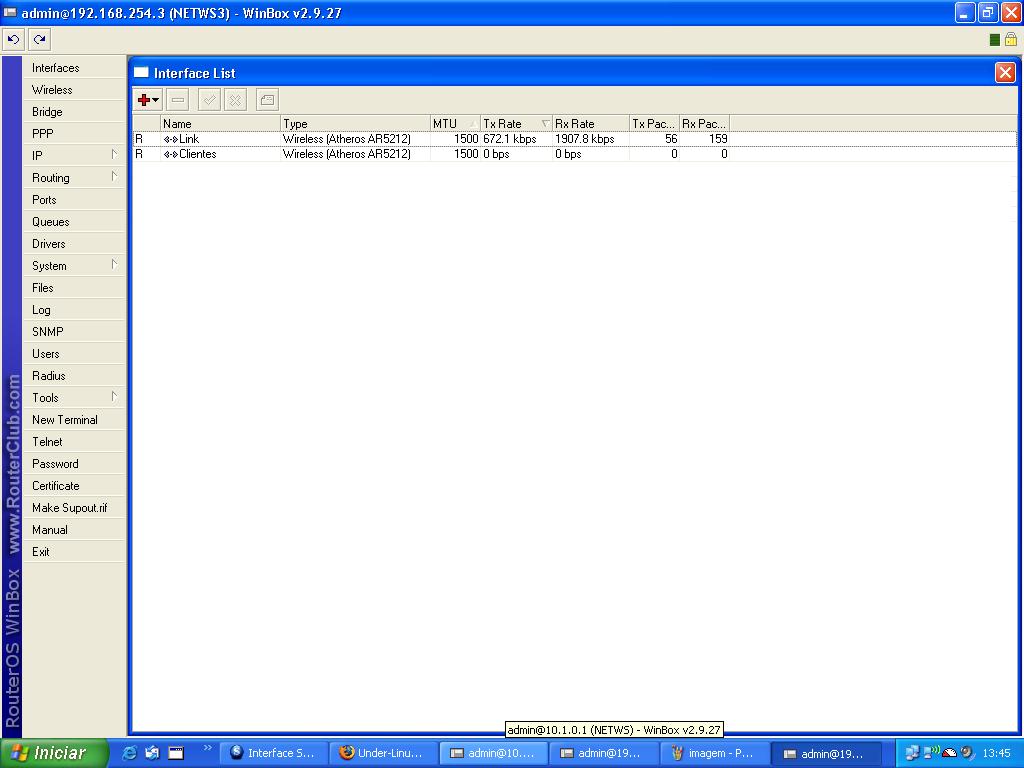1024x768 pixels.
Task: Open the Users menu item
Action: point(74,353)
